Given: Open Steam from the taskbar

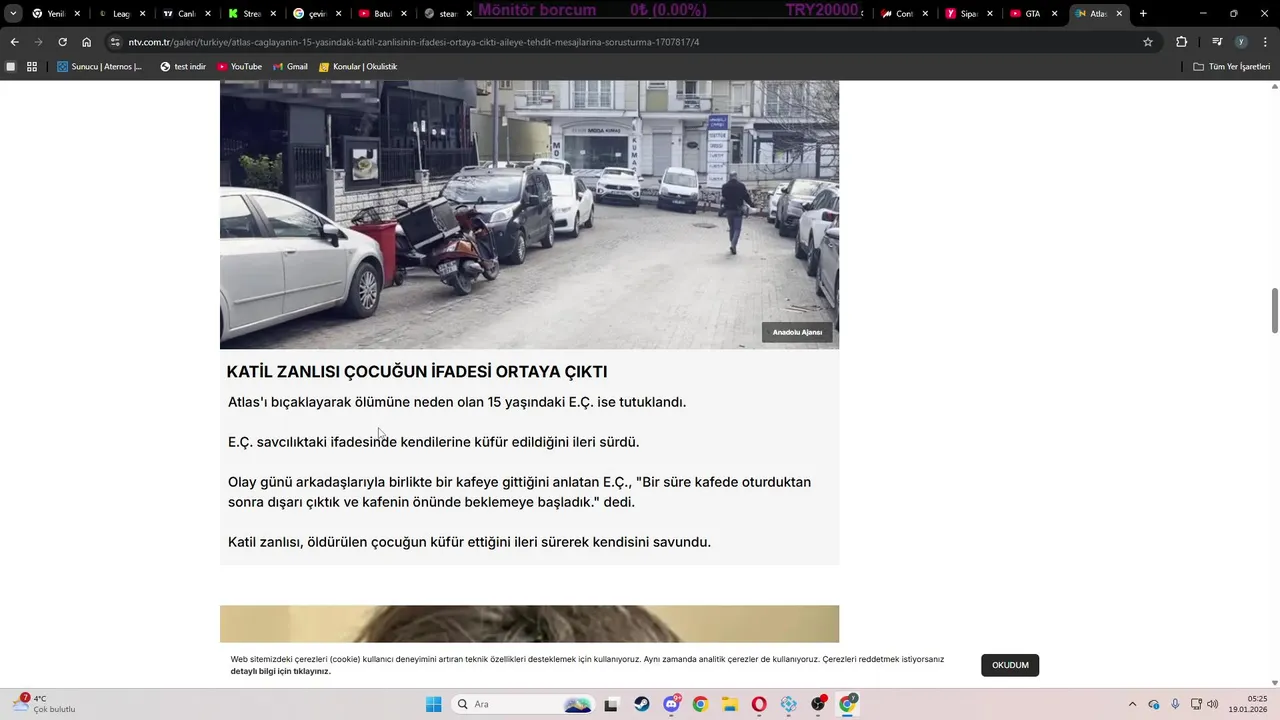Looking at the screenshot, I should tap(642, 704).
